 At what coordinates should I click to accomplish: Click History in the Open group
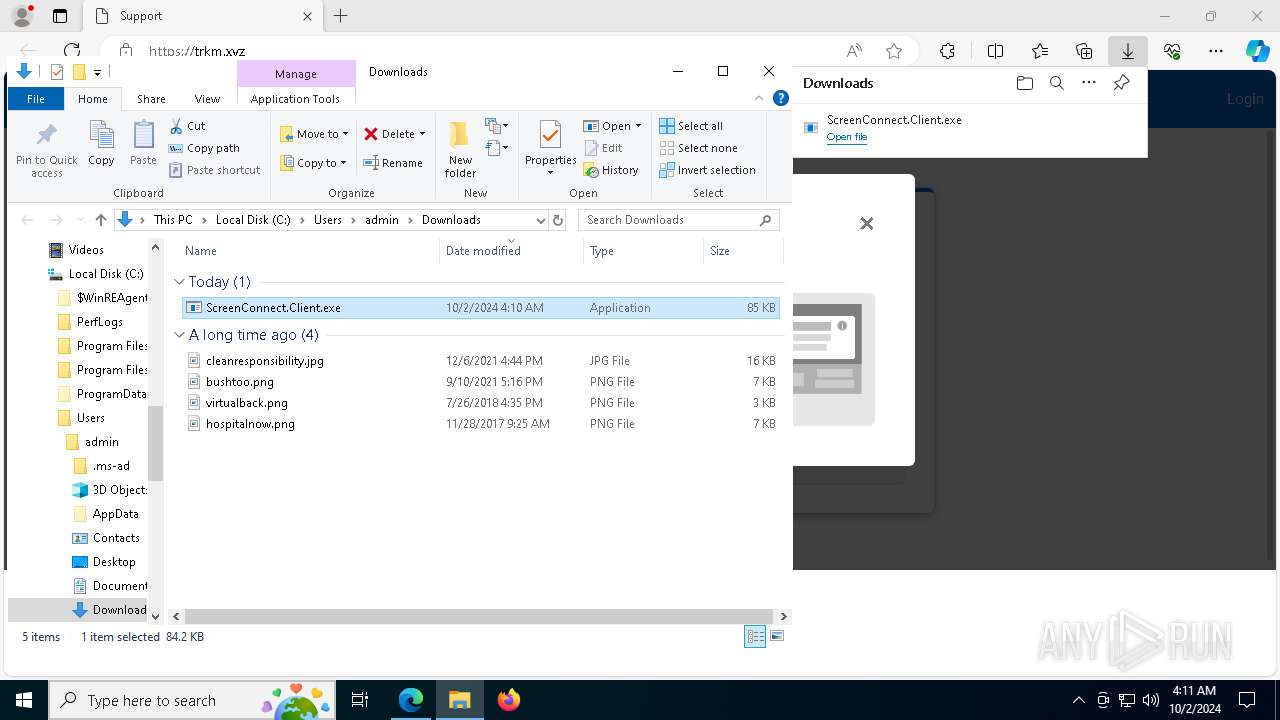click(x=611, y=170)
